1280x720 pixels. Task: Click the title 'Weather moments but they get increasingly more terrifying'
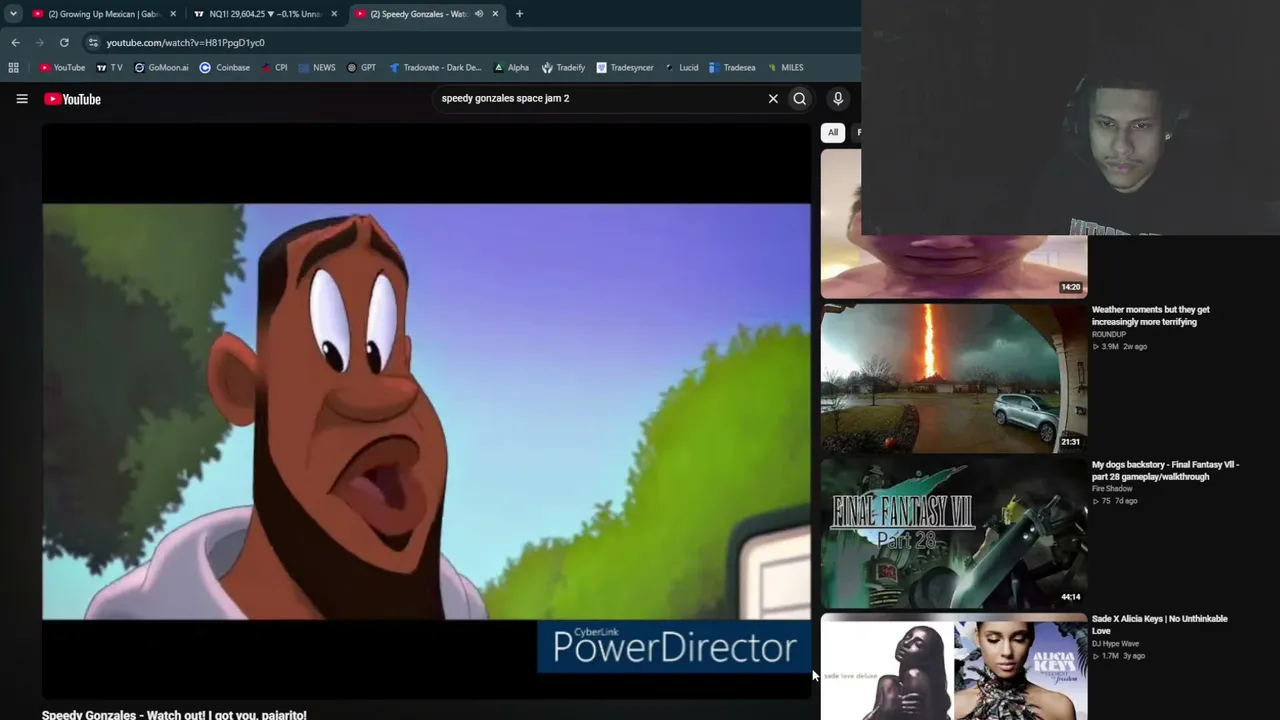[1151, 316]
